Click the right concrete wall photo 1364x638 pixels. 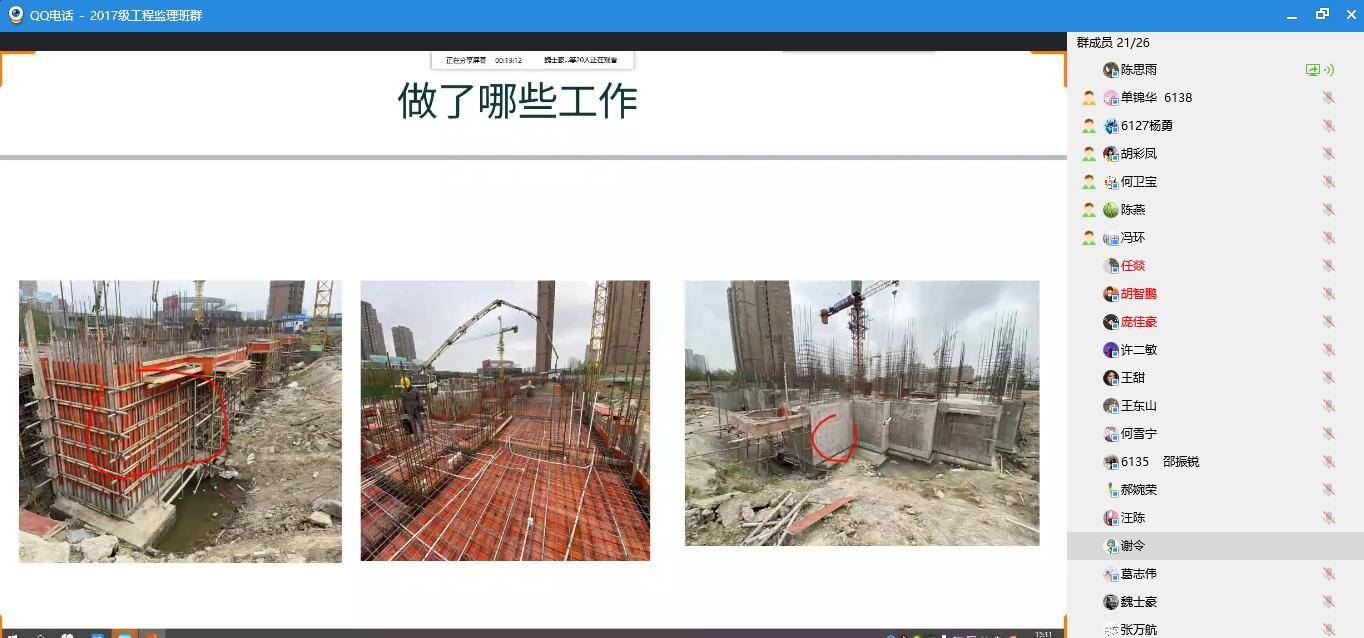861,412
